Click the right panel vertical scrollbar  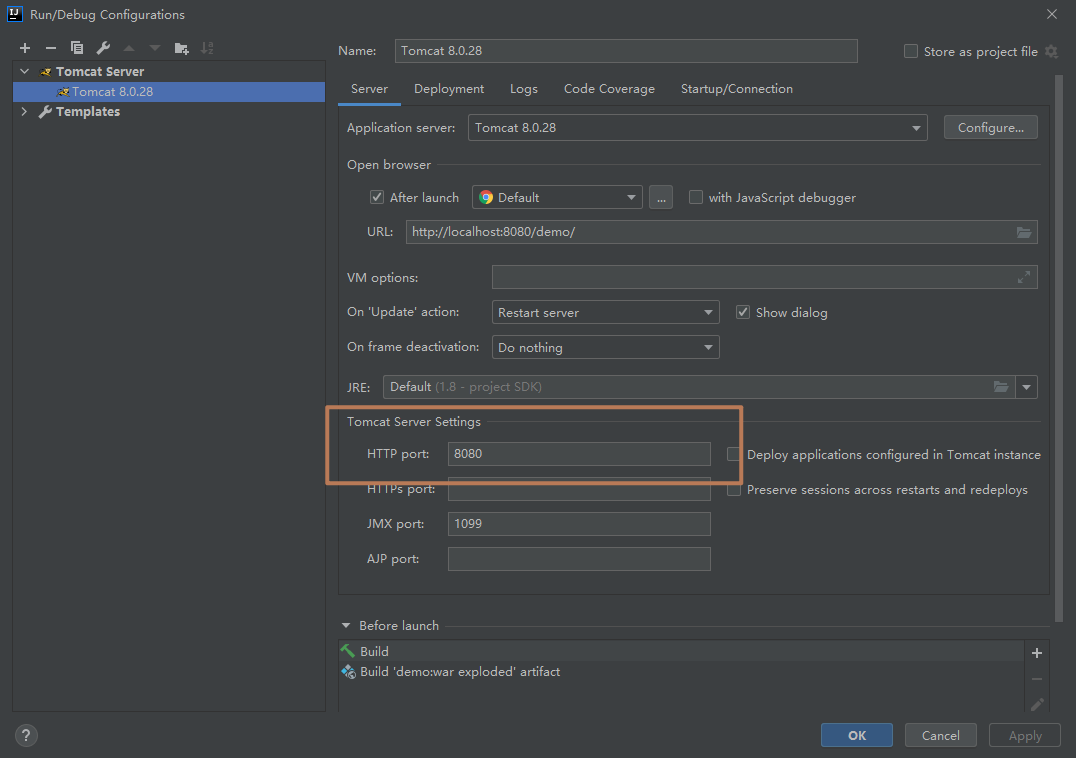1059,348
